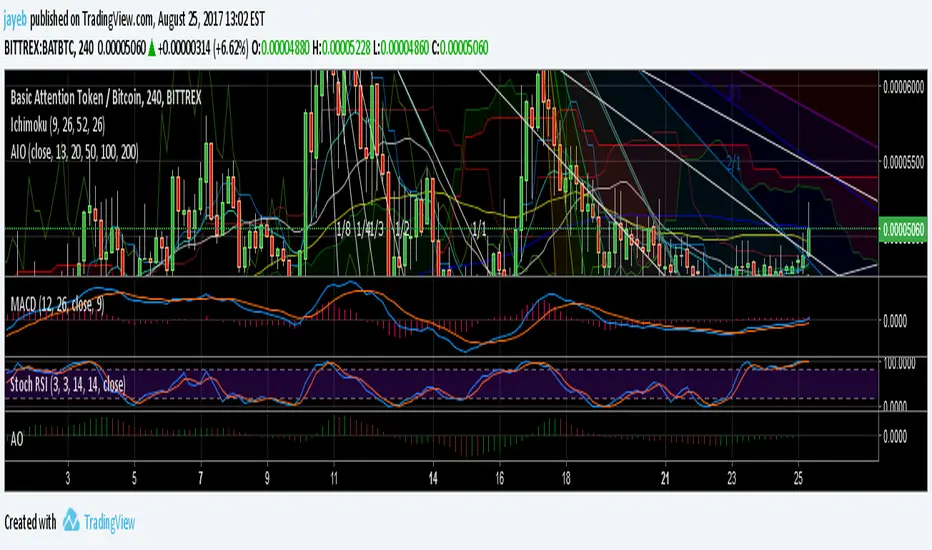932x550 pixels.
Task: Select the high value H:0.00005228
Action: (x=341, y=48)
